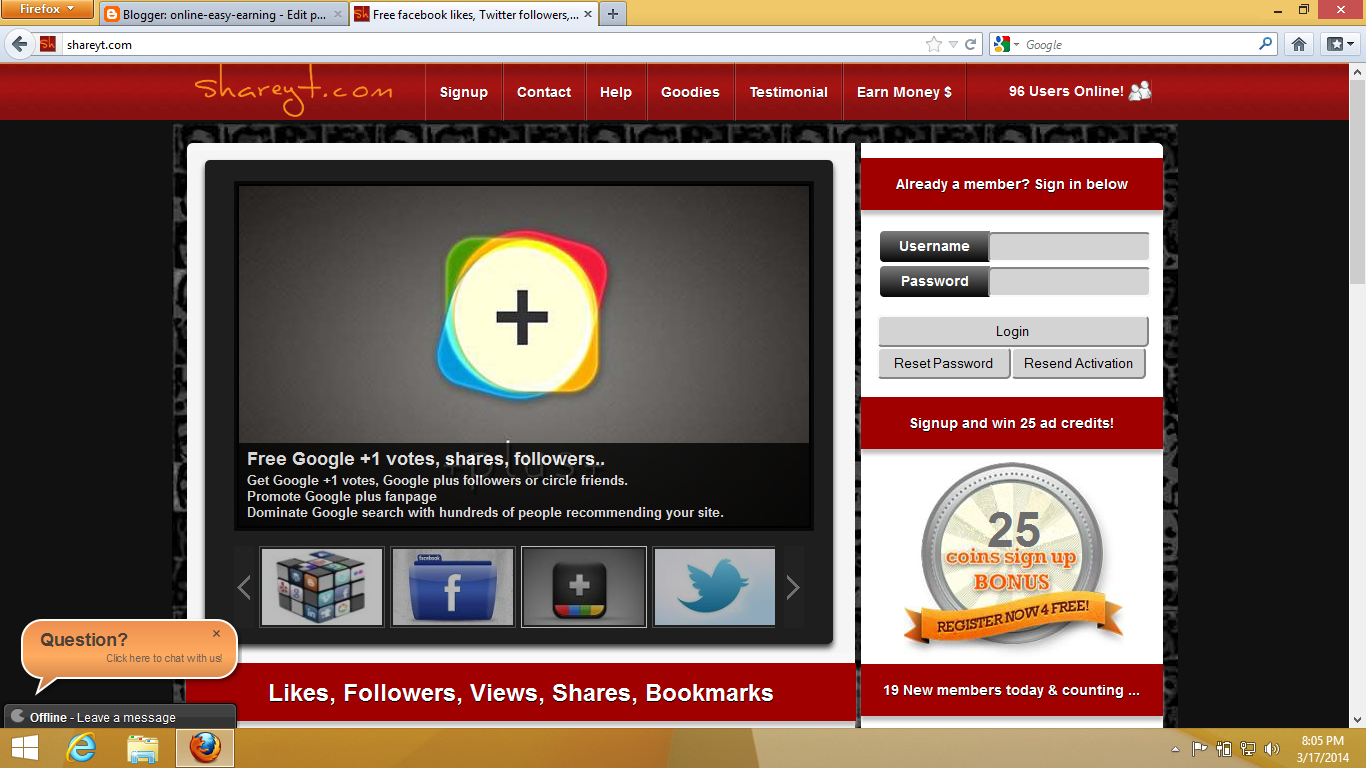Show next slider thumbnails with right arrow
The width and height of the screenshot is (1366, 768).
coord(793,587)
